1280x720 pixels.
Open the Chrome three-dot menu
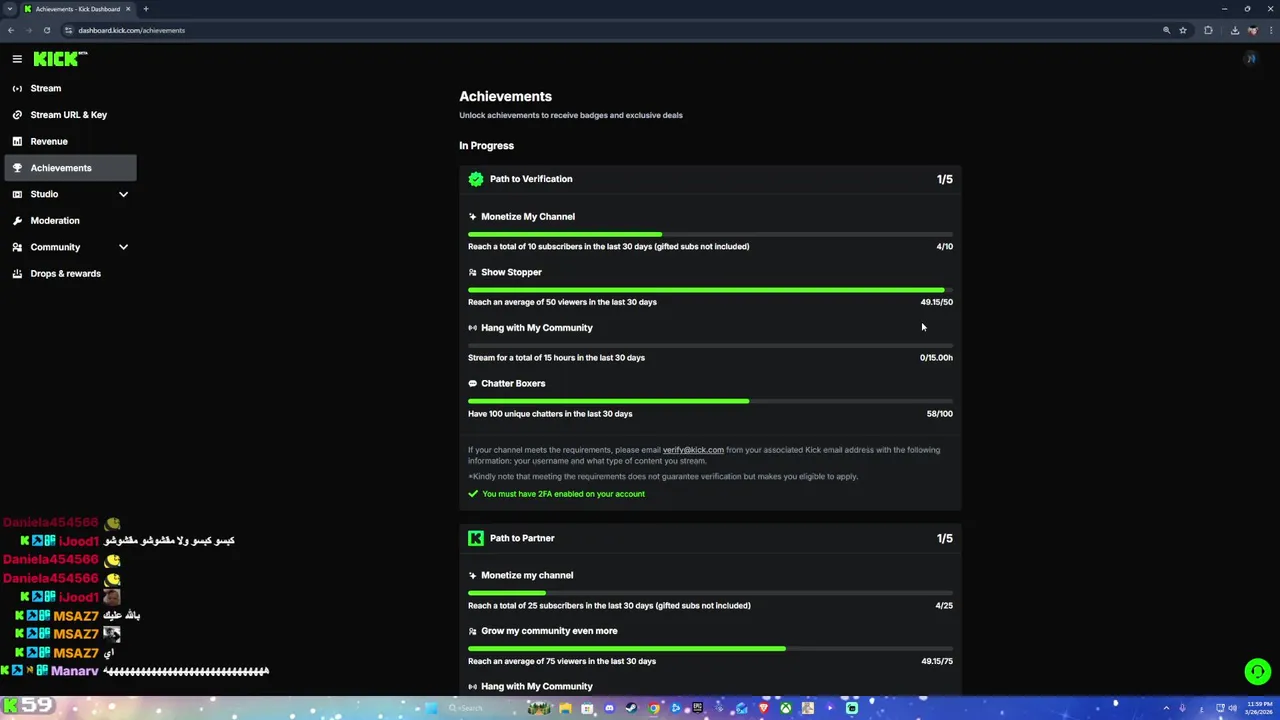pos(1270,30)
